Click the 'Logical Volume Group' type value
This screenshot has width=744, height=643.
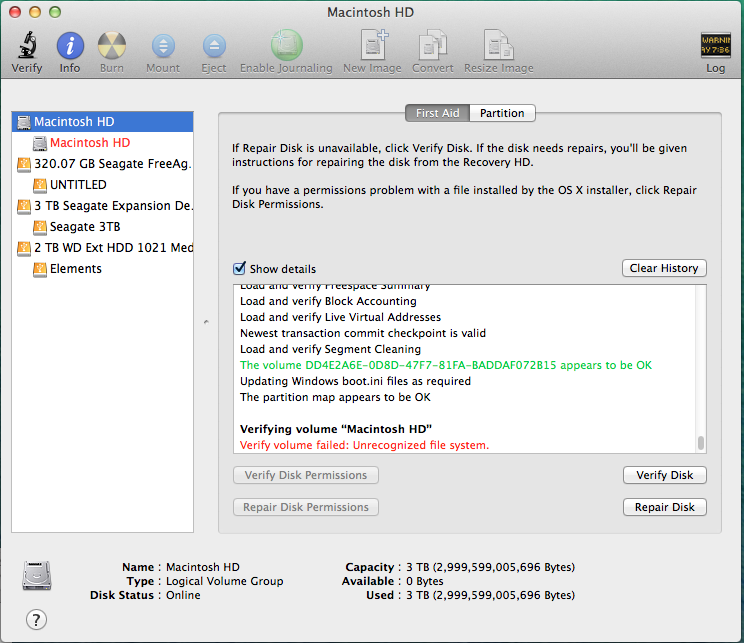(x=224, y=581)
